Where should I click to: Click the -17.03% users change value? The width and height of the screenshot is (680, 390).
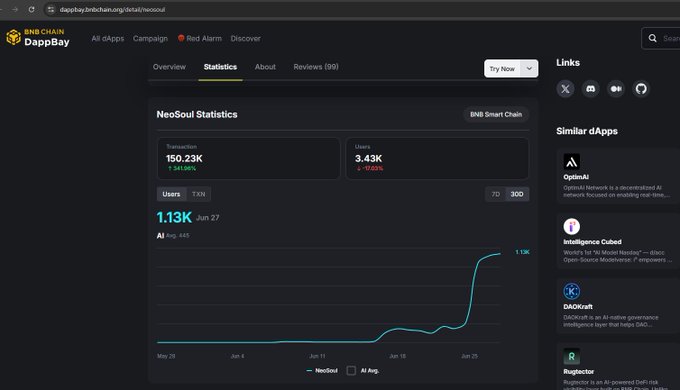coord(370,168)
